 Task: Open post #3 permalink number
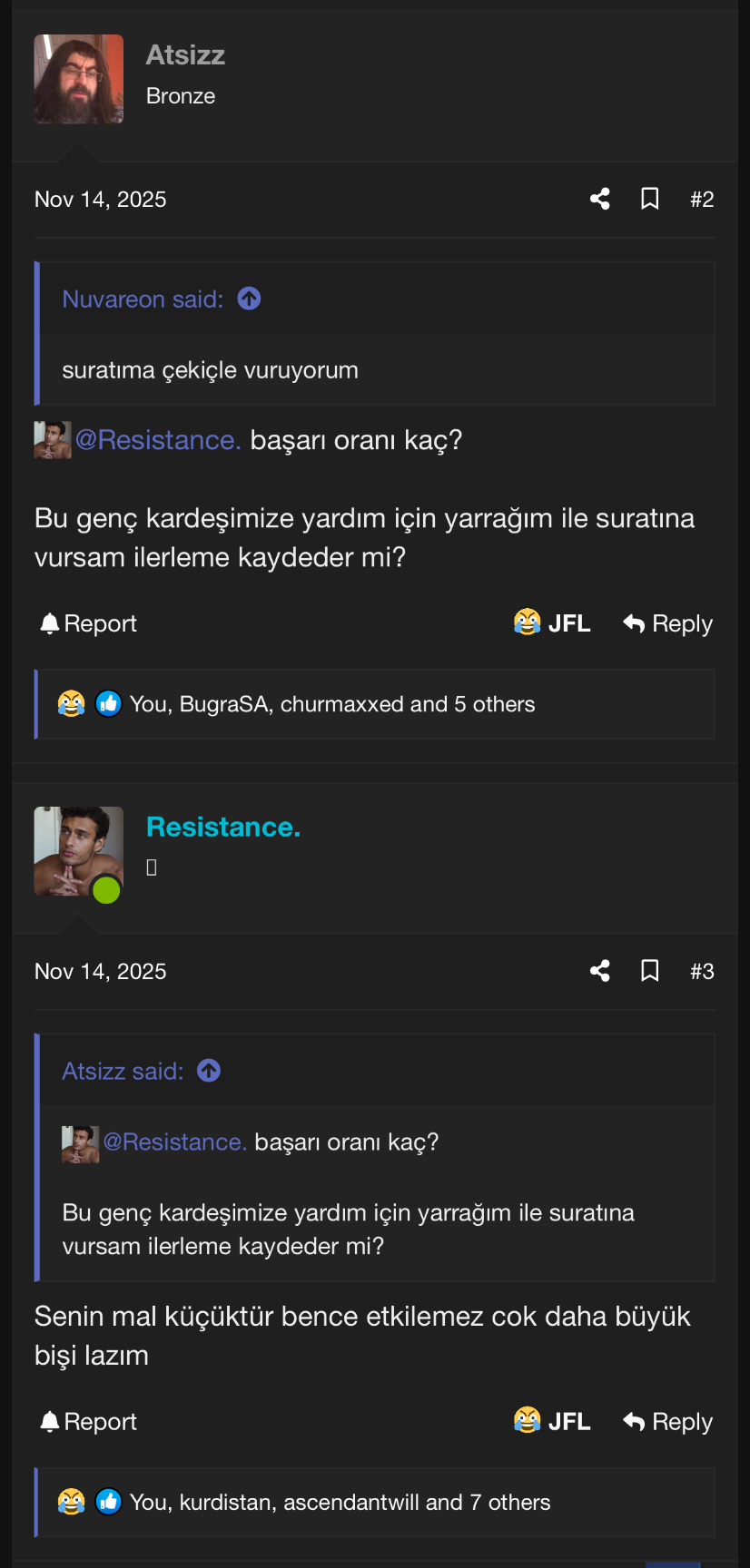pos(702,971)
